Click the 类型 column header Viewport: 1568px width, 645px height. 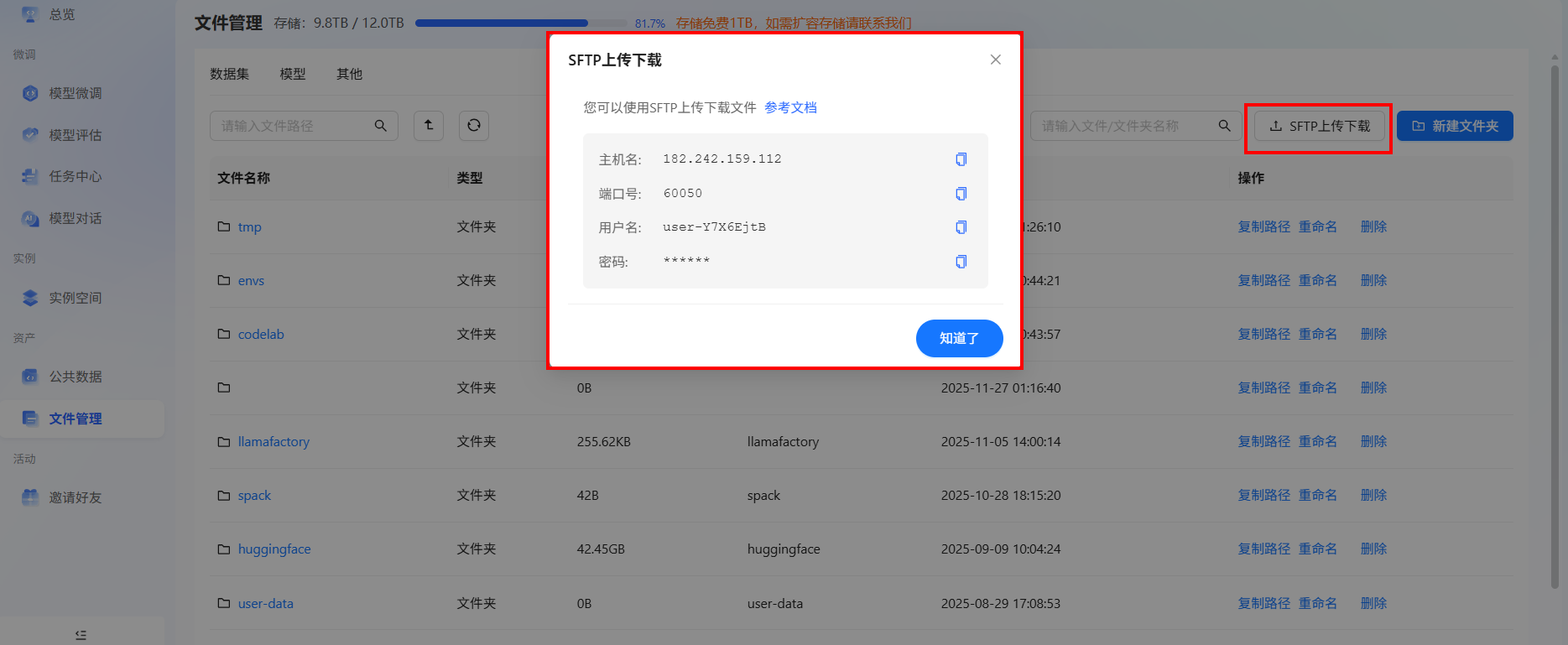470,178
